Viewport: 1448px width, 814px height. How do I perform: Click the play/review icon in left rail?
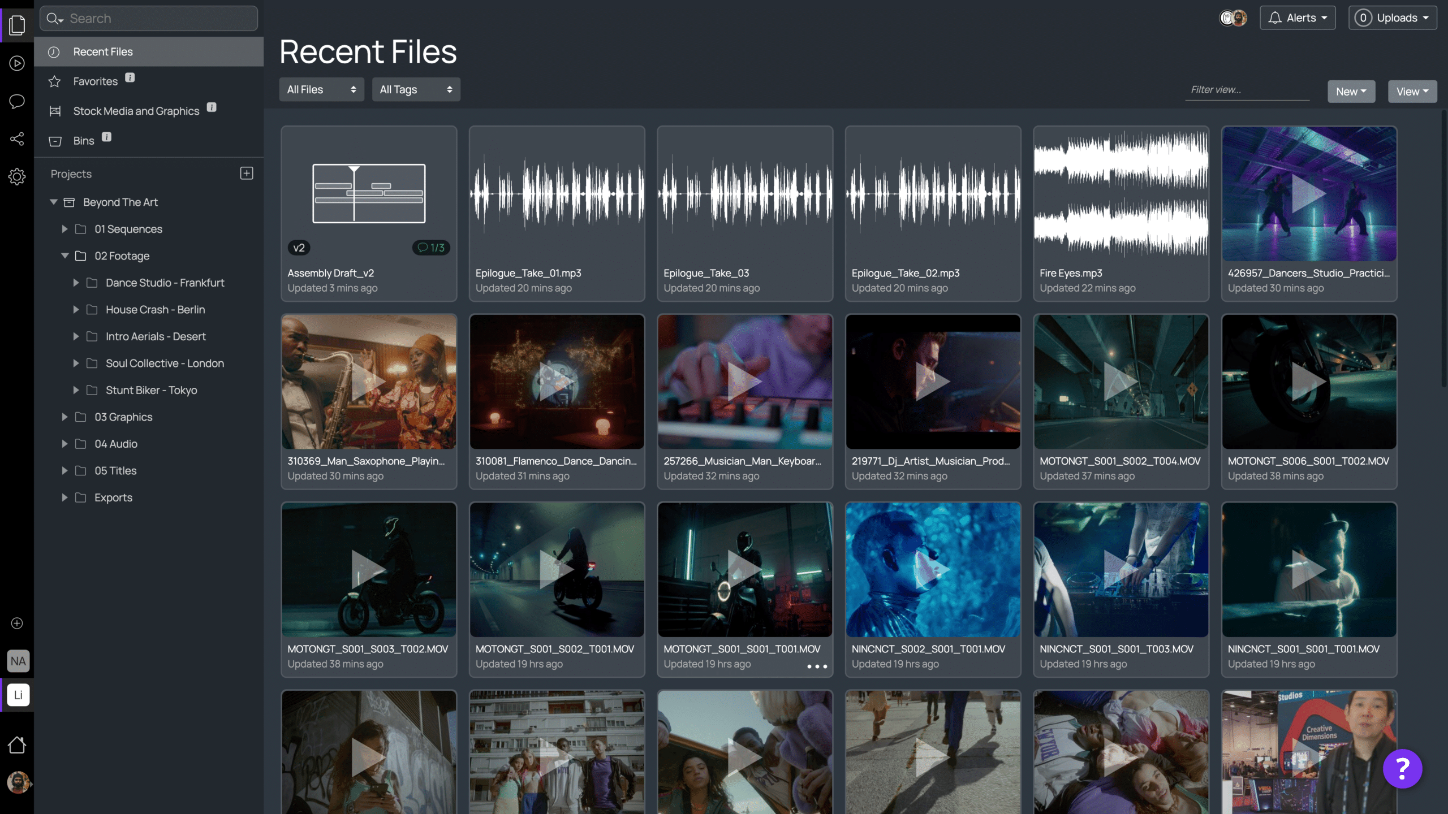17,64
